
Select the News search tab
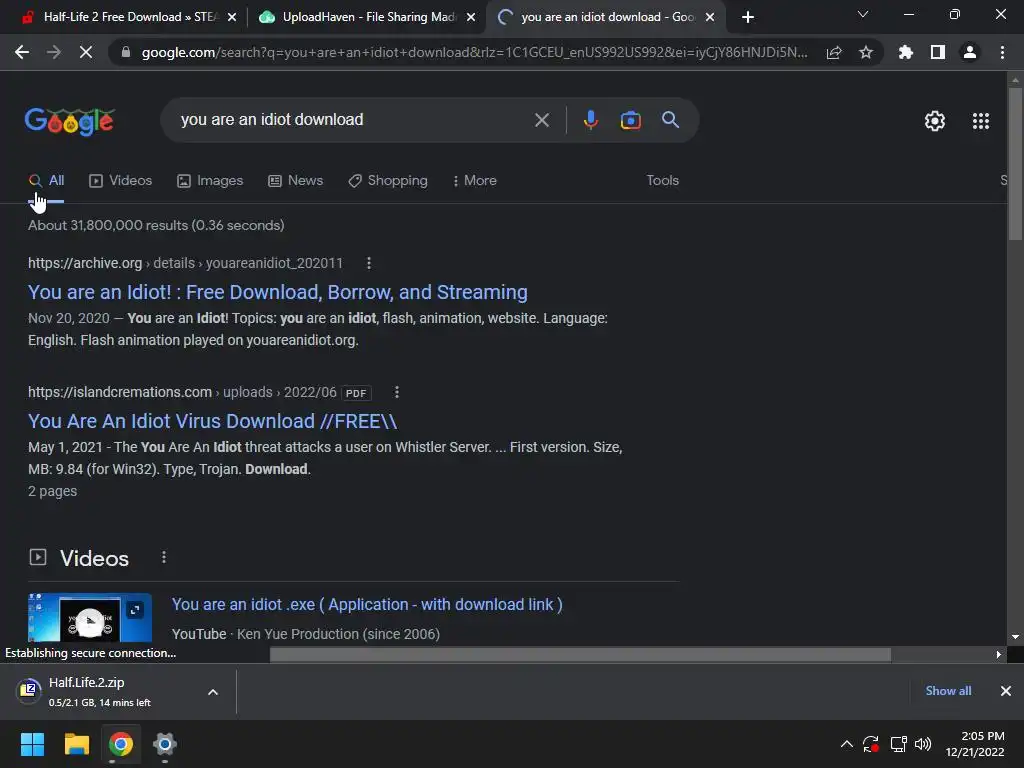[296, 181]
